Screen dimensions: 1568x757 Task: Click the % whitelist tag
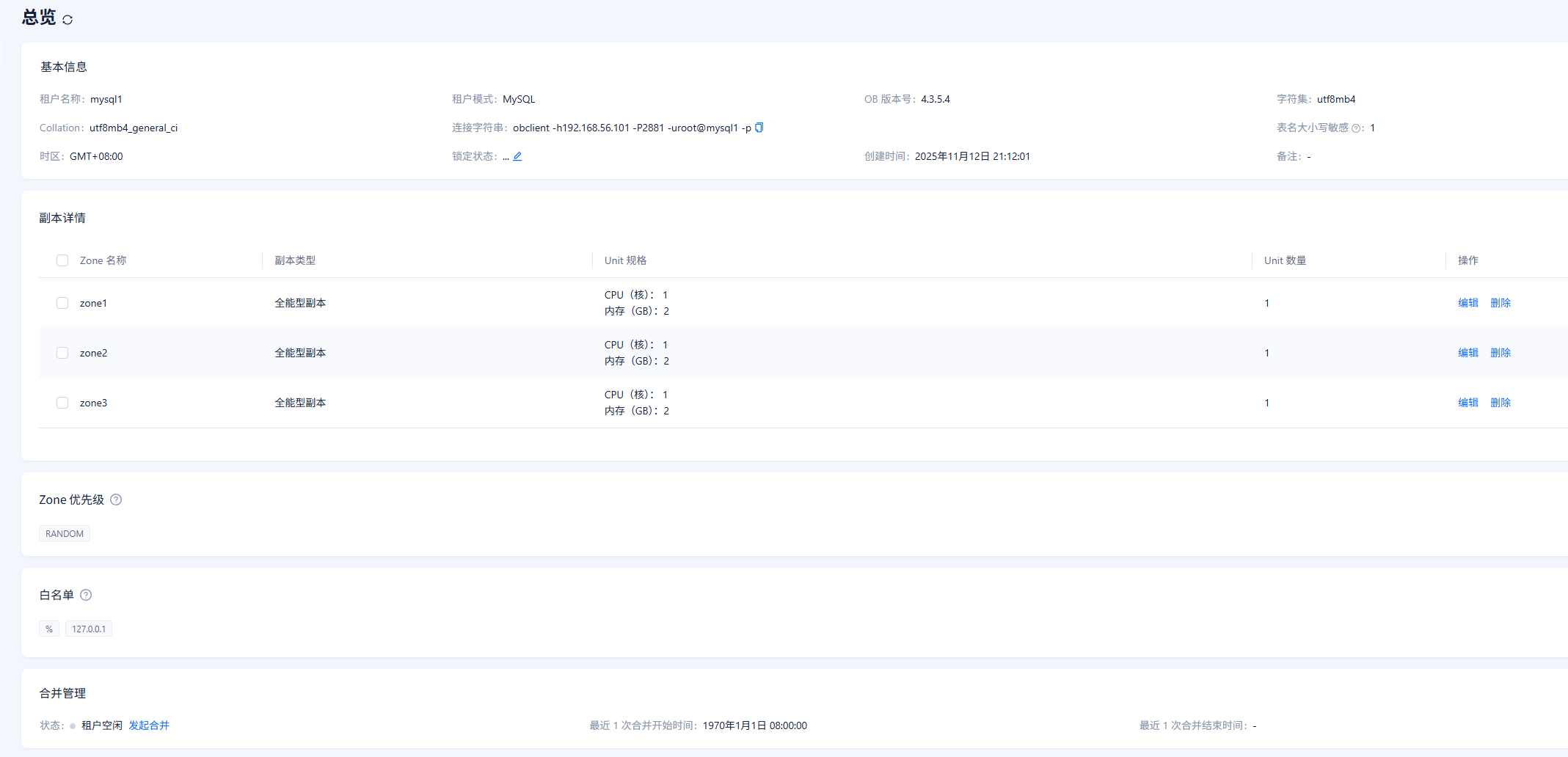(49, 629)
